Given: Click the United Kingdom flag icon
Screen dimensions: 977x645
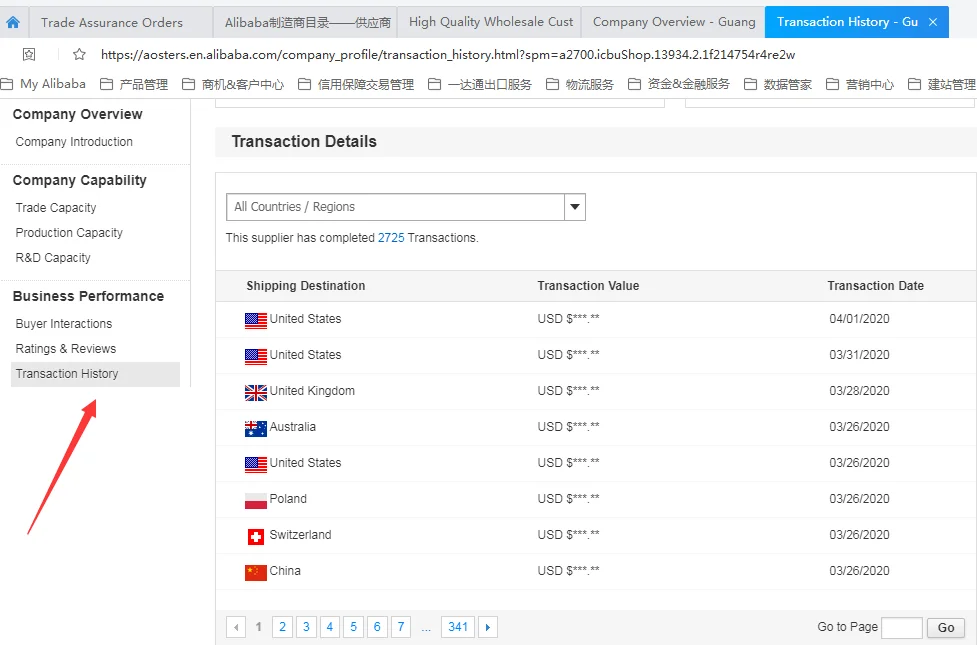Looking at the screenshot, I should point(256,392).
